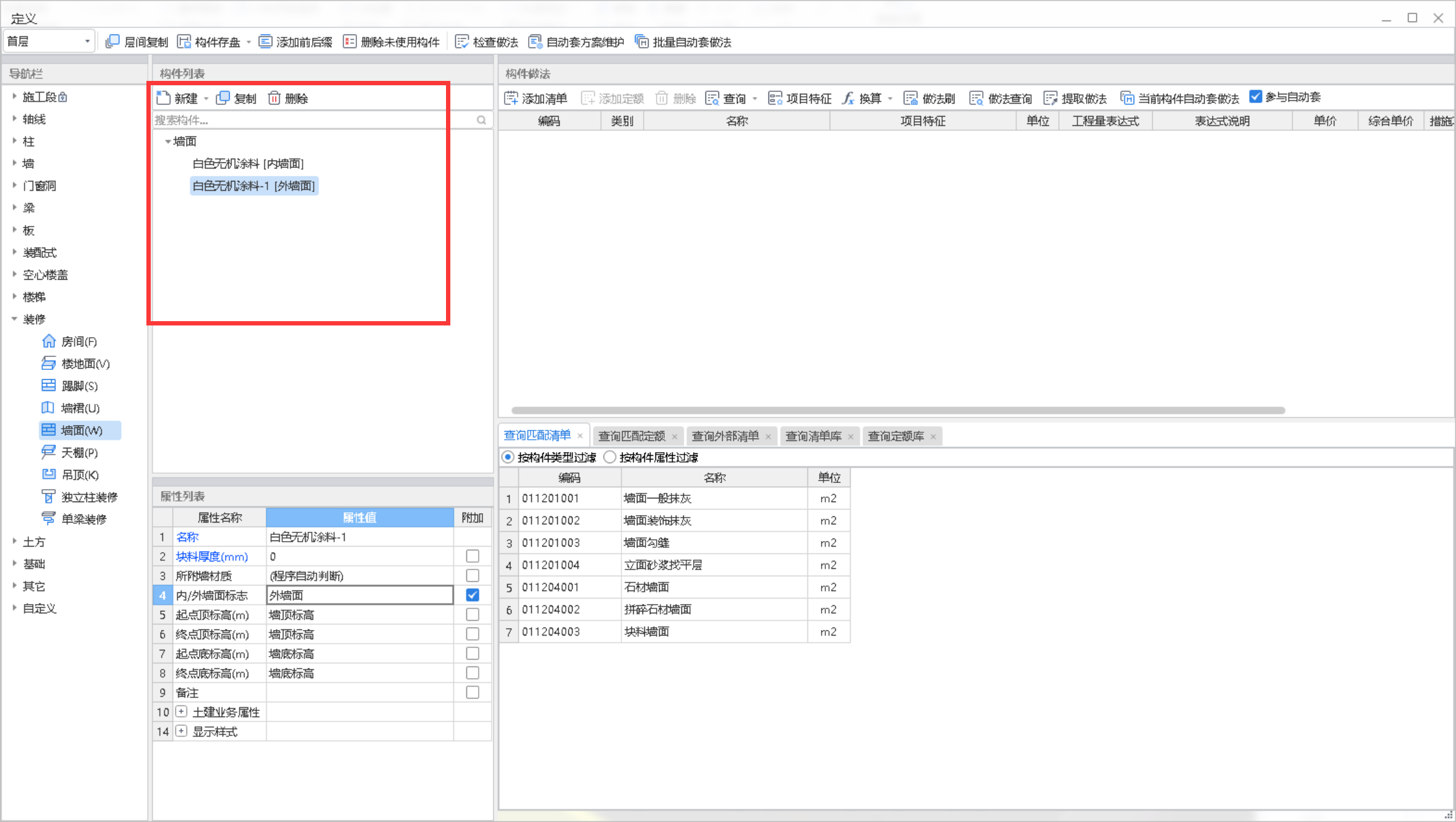Click the 内/外墙面标志 value field 外墙面

click(360, 595)
